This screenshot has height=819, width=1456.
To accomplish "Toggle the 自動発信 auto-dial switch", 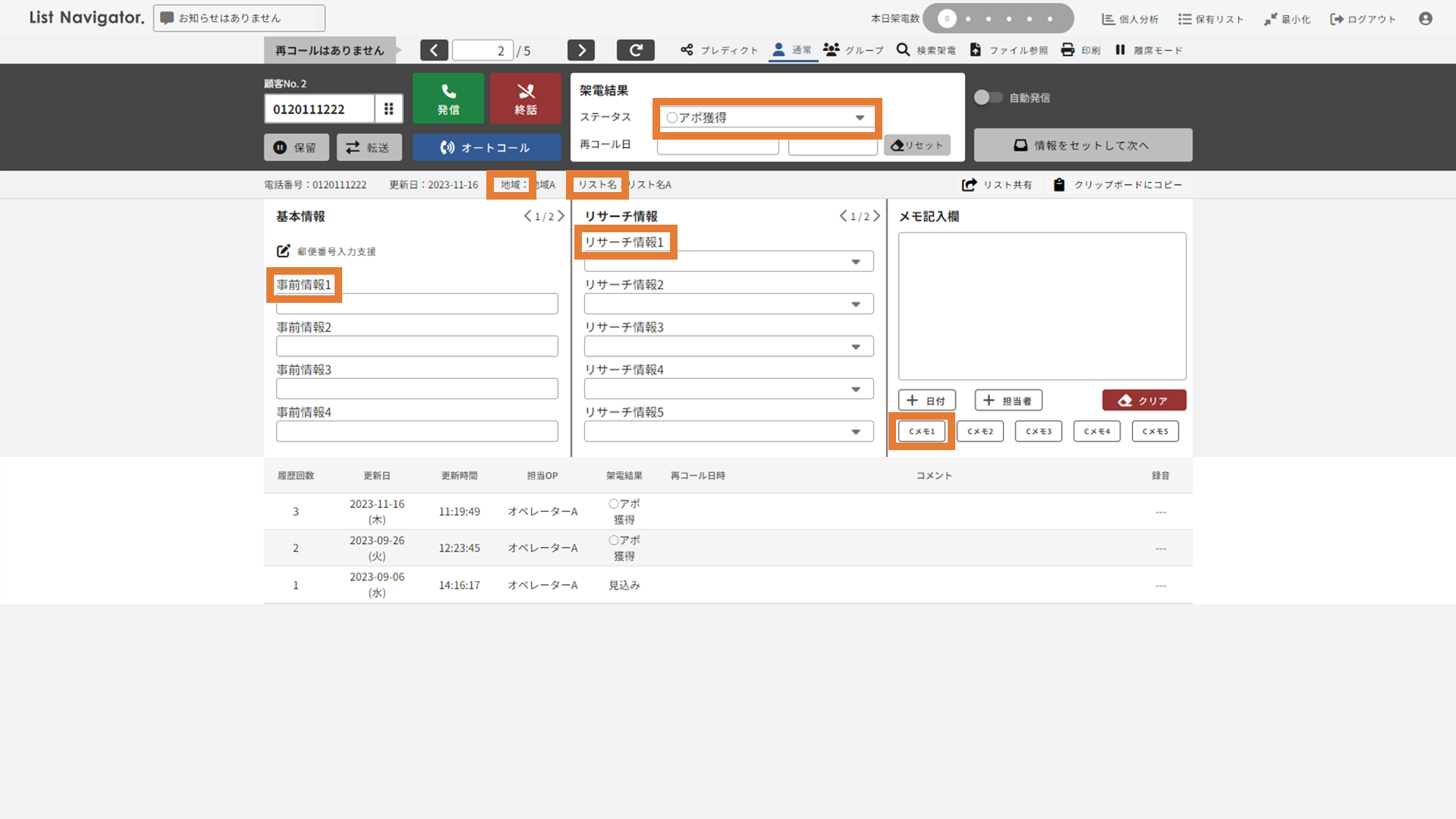I will (987, 97).
